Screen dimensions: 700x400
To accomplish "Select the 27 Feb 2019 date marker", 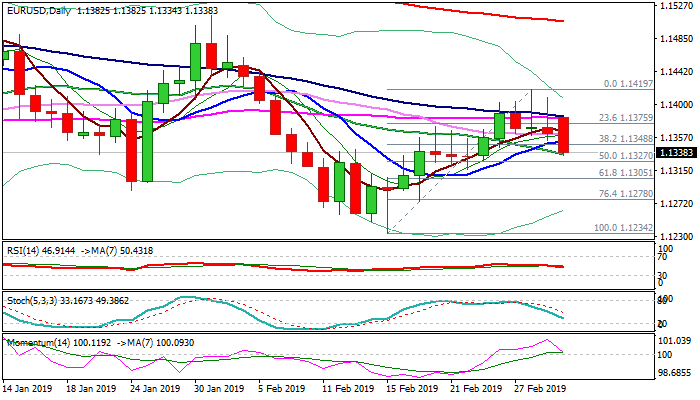I will 541,389.
